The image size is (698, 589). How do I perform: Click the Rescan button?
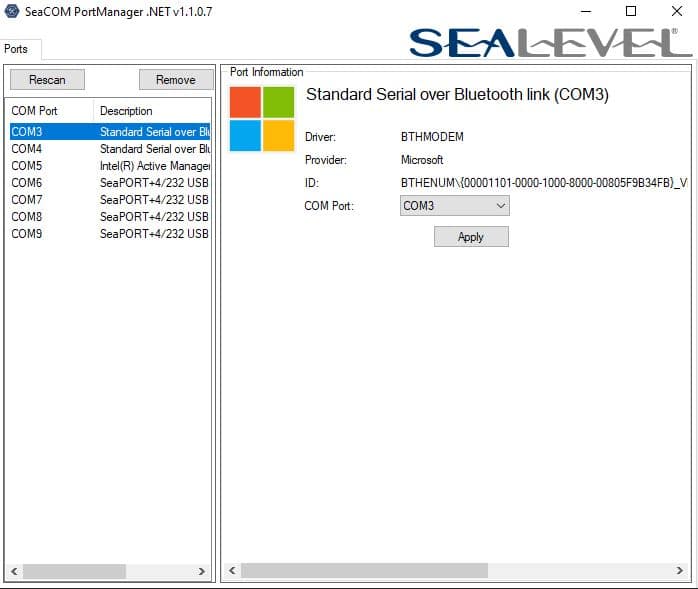coord(47,80)
